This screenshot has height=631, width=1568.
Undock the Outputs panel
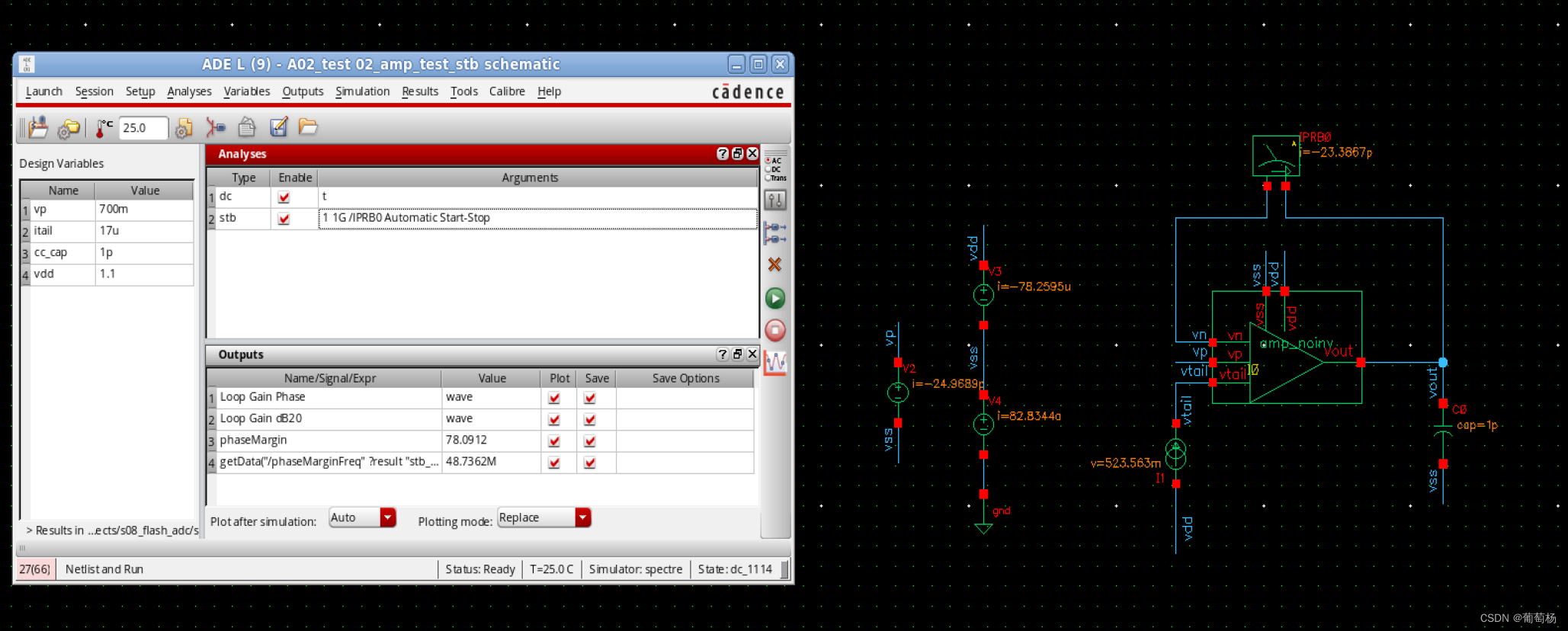point(737,354)
